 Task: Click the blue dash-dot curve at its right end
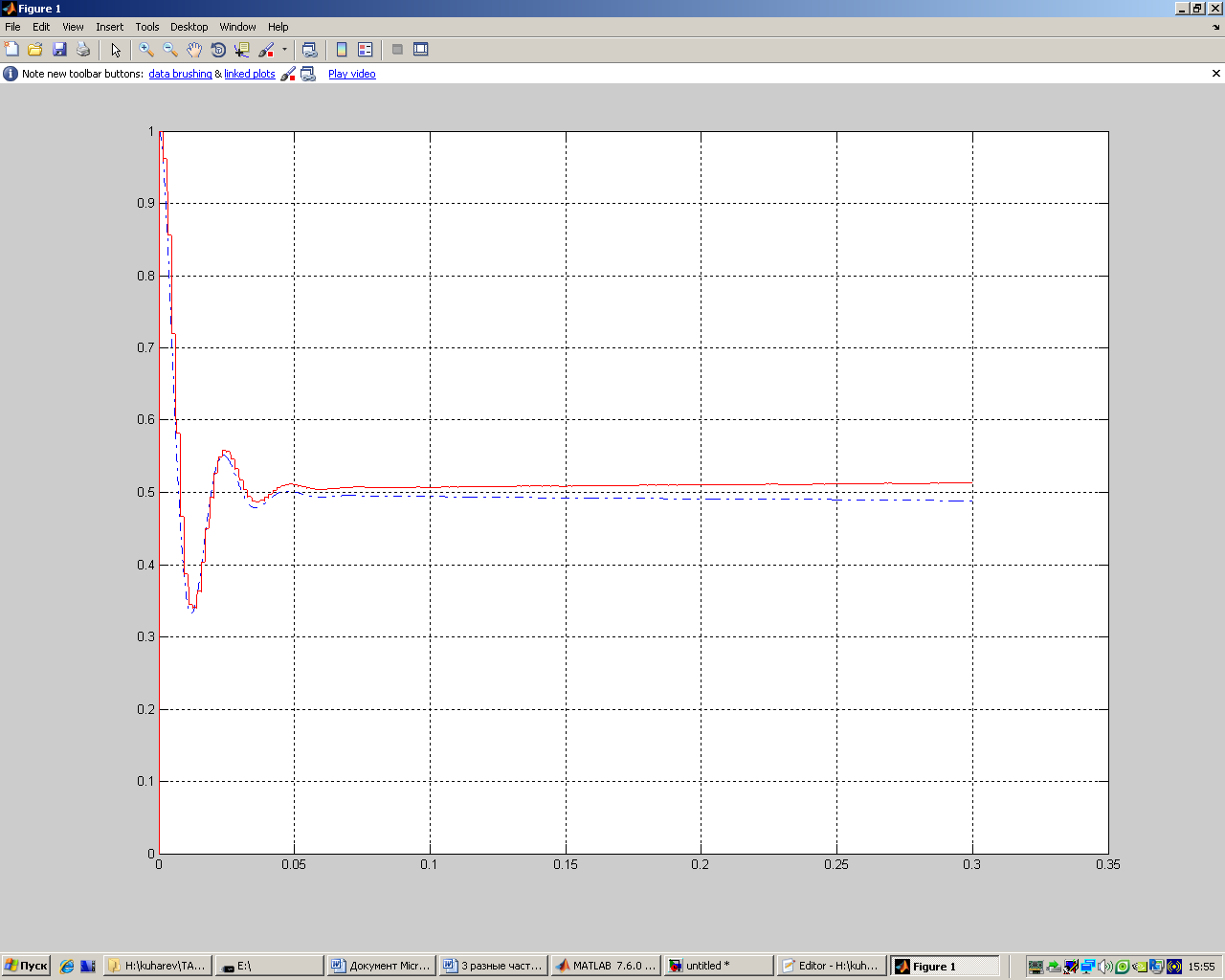pyautogui.click(x=967, y=501)
